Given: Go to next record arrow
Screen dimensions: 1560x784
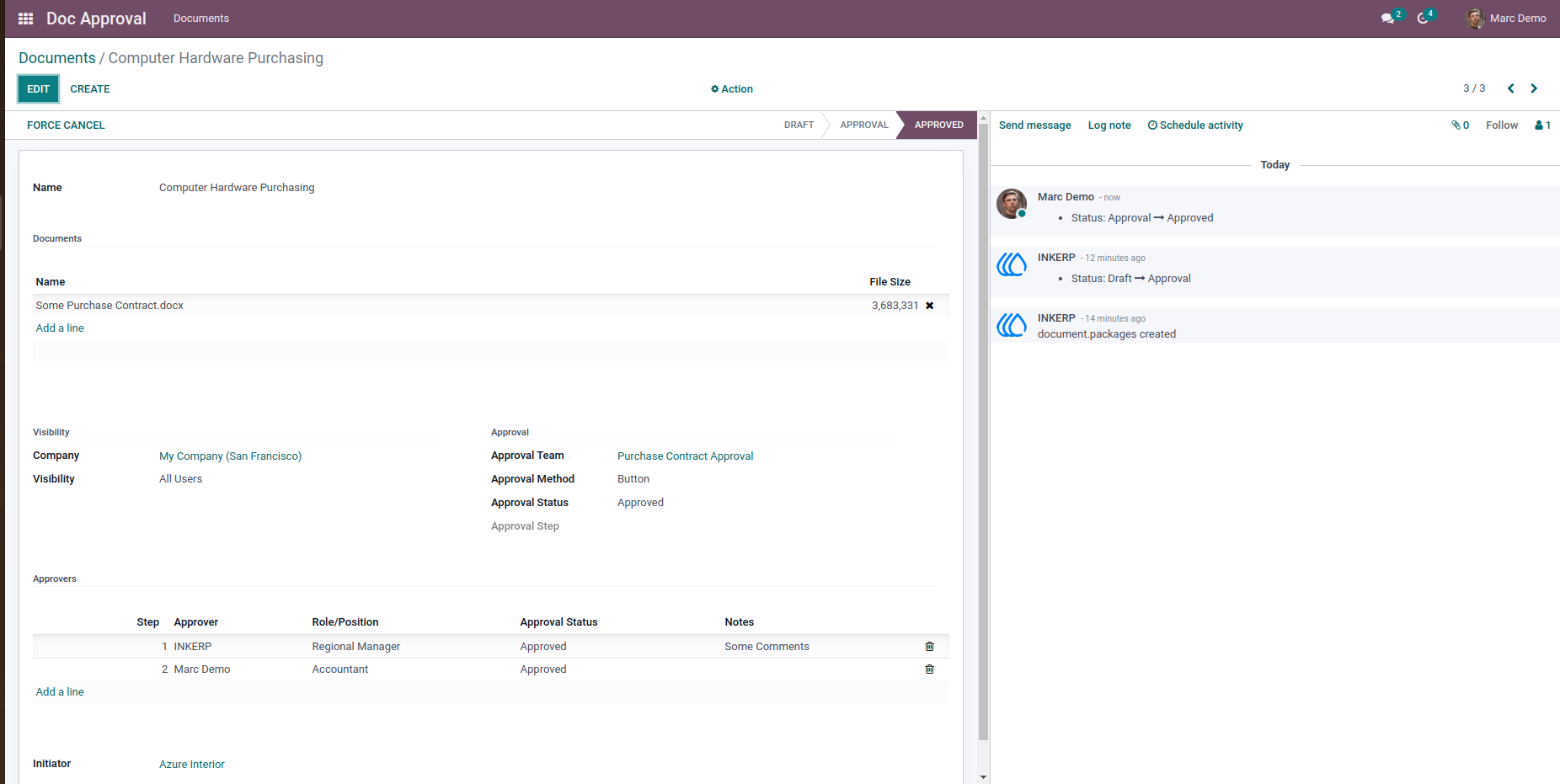Looking at the screenshot, I should (x=1534, y=88).
